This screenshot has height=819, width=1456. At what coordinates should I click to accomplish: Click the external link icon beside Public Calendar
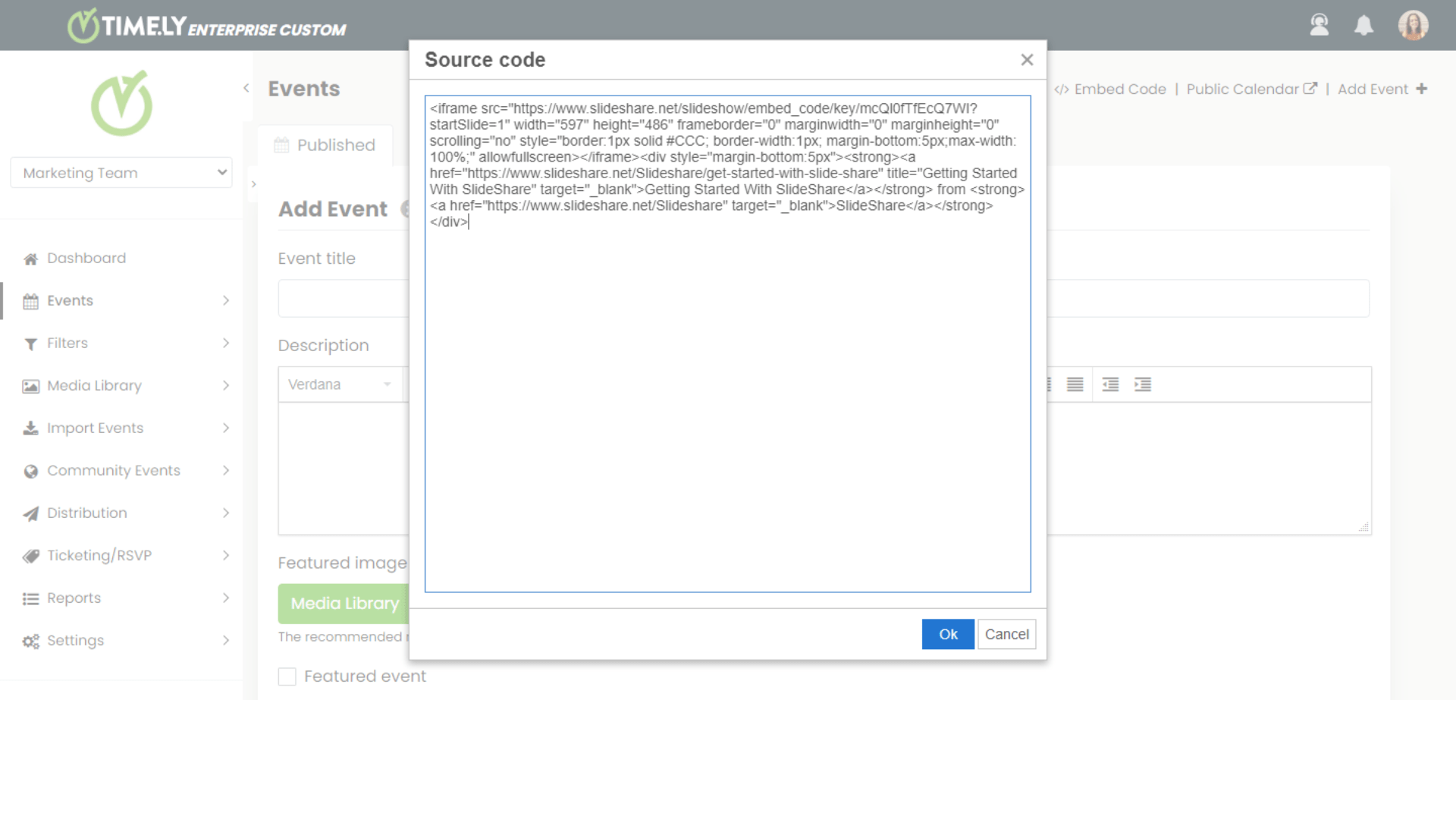pos(1310,88)
